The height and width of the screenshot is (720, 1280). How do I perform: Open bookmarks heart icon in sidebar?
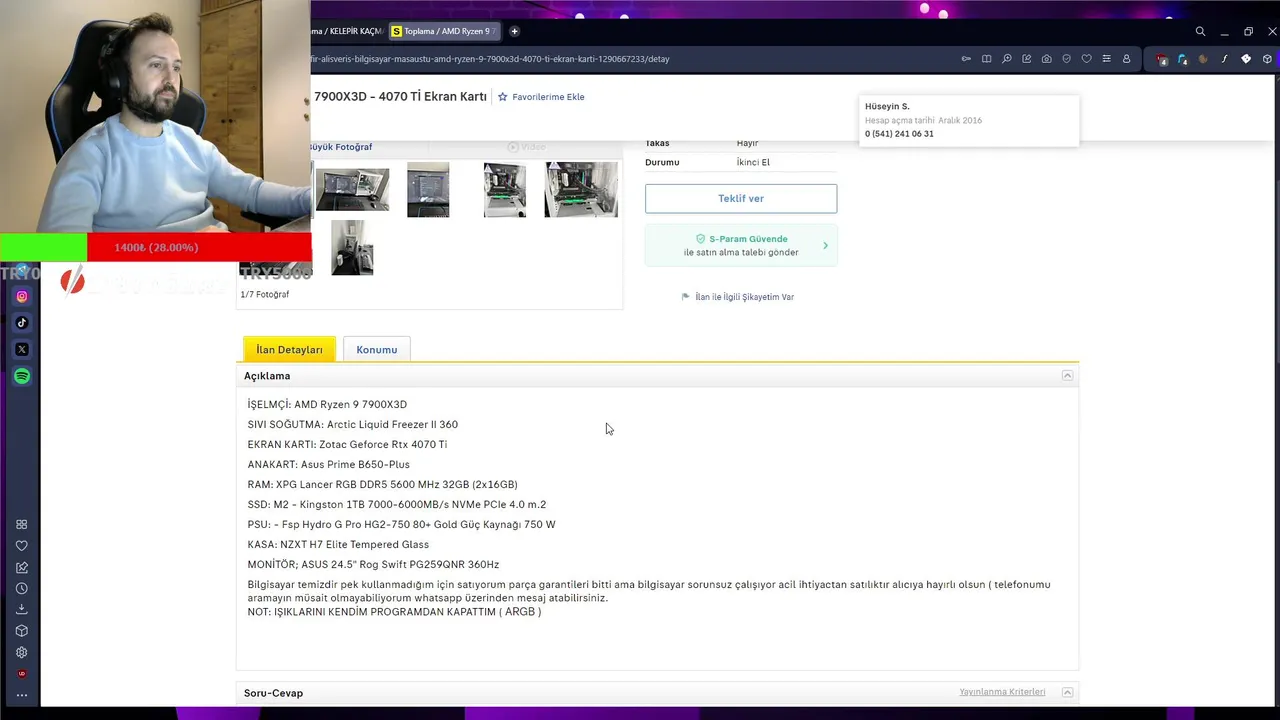point(22,546)
